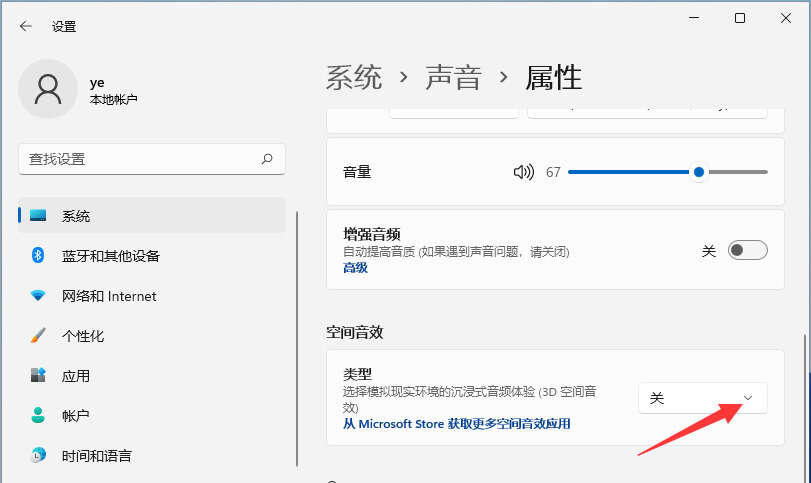Click the back arrow in Settings header
This screenshot has width=811, height=483.
point(25,26)
